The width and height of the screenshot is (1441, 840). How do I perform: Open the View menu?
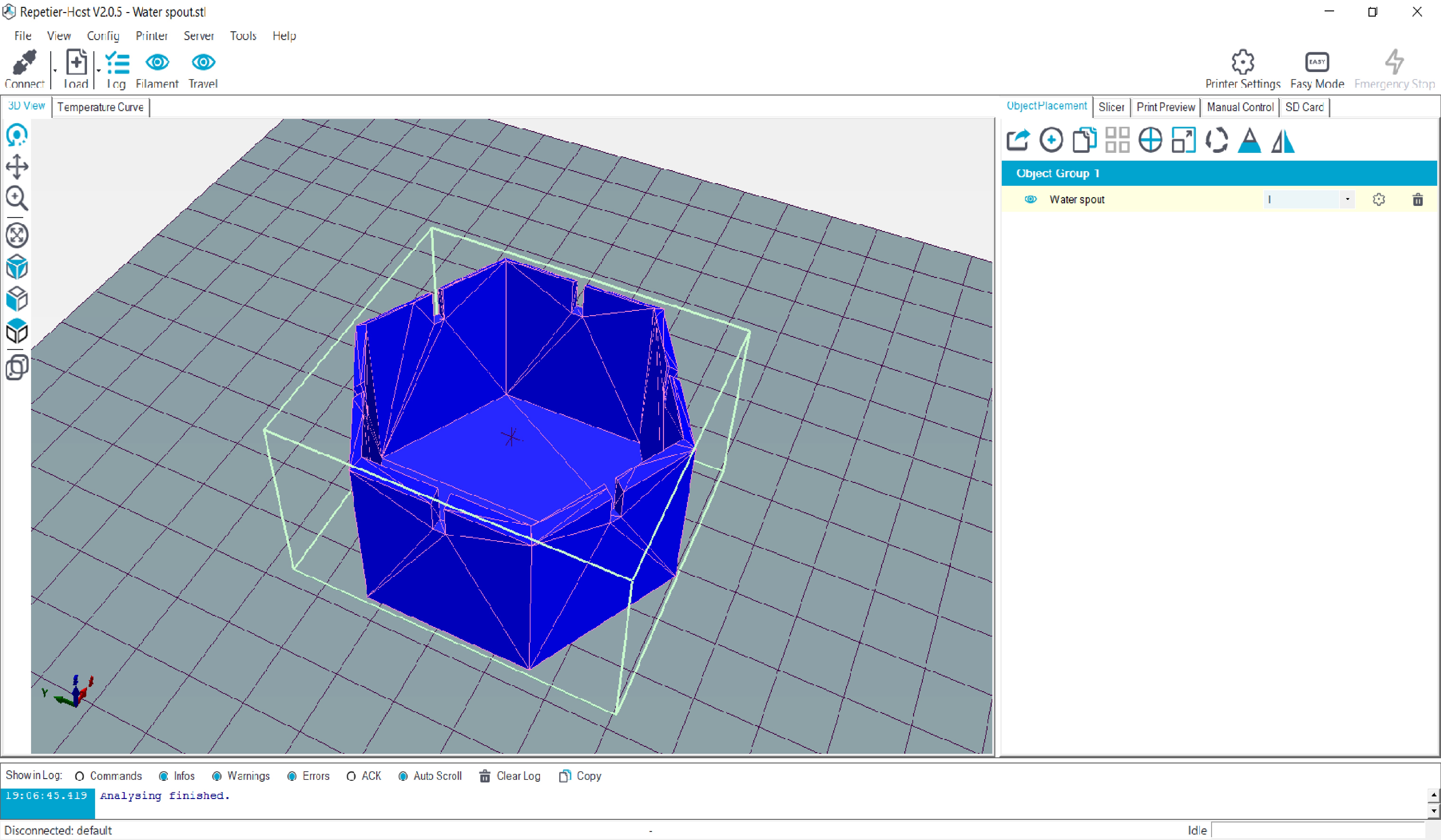pyautogui.click(x=59, y=36)
